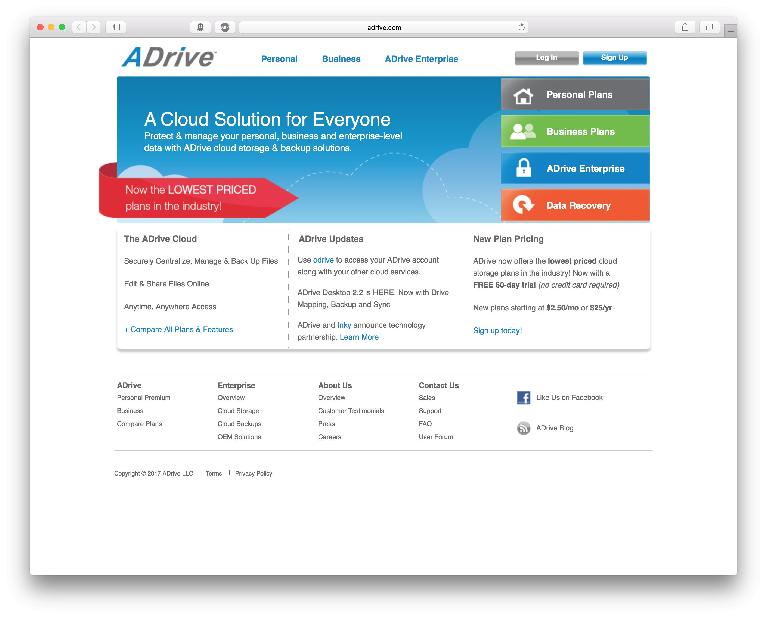Open the ADrive Enterprise navigation menu
The image size is (768, 619).
tap(421, 59)
